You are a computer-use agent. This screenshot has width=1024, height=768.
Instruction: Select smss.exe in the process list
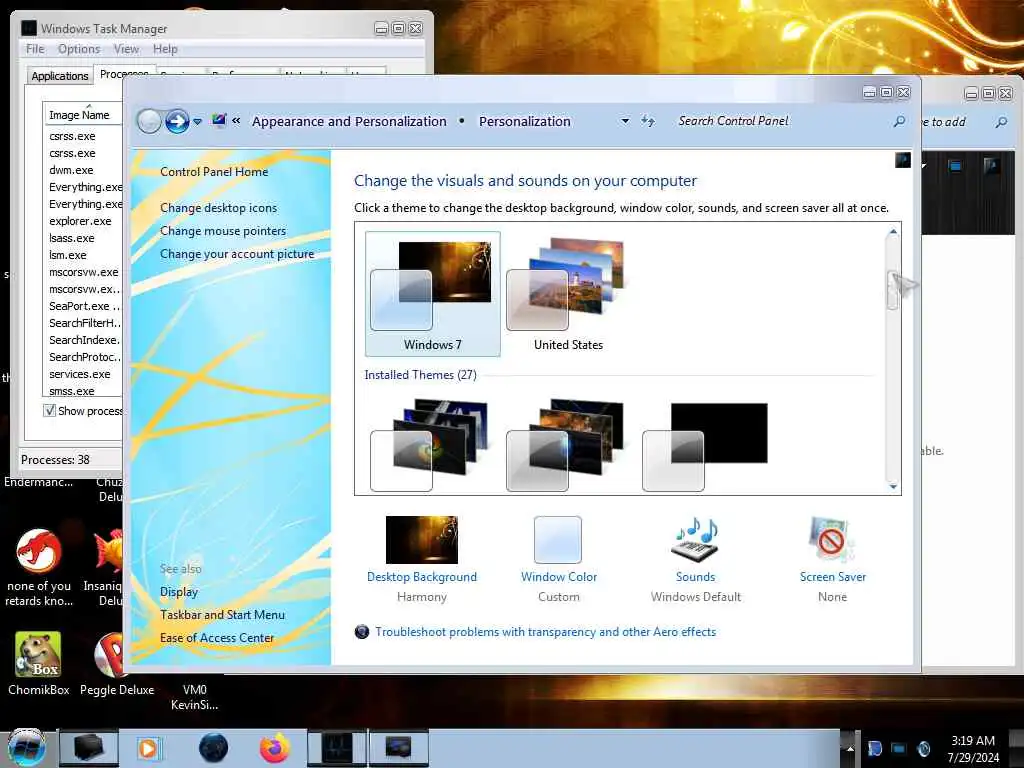click(72, 391)
